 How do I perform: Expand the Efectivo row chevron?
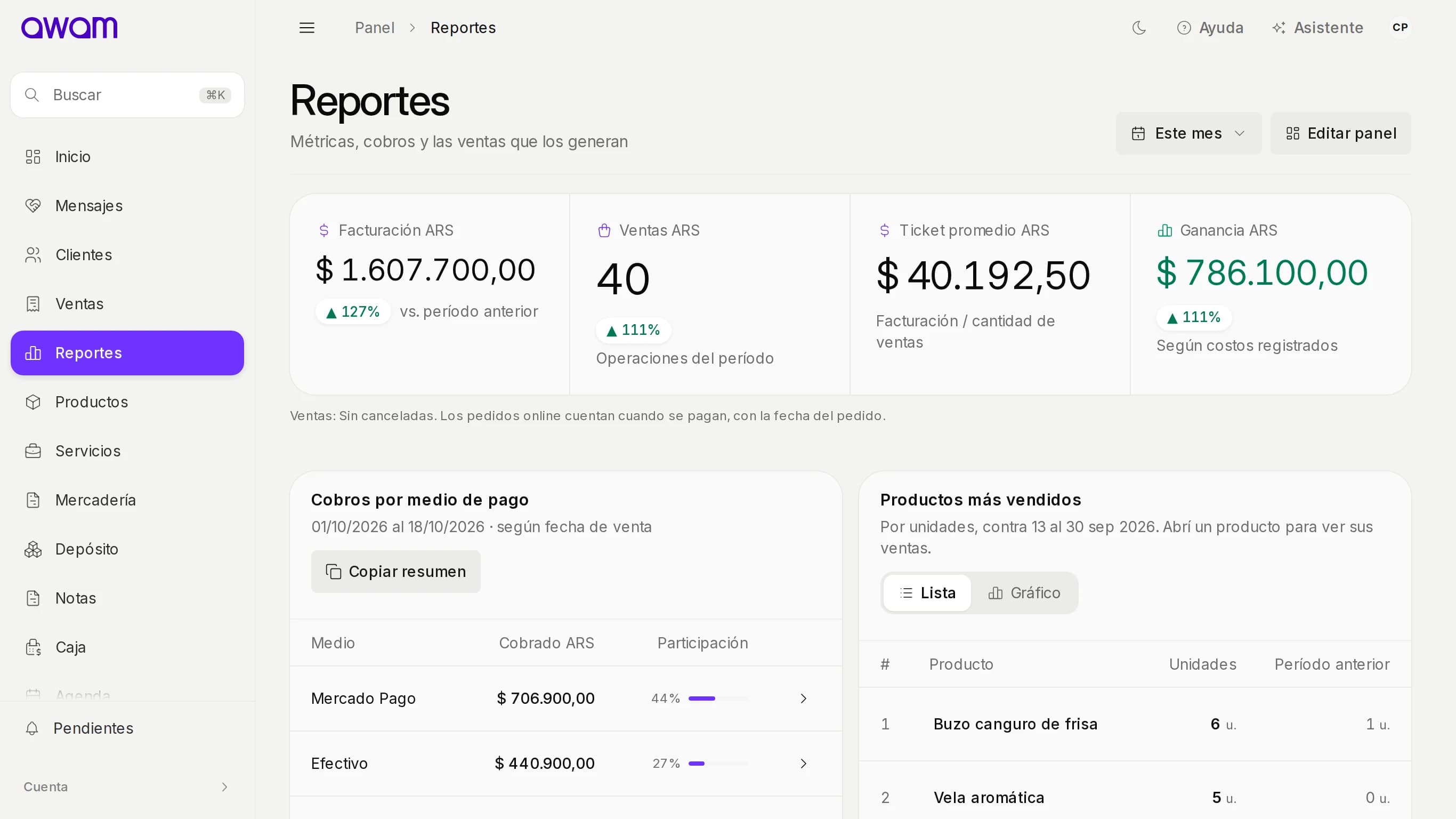pos(803,764)
